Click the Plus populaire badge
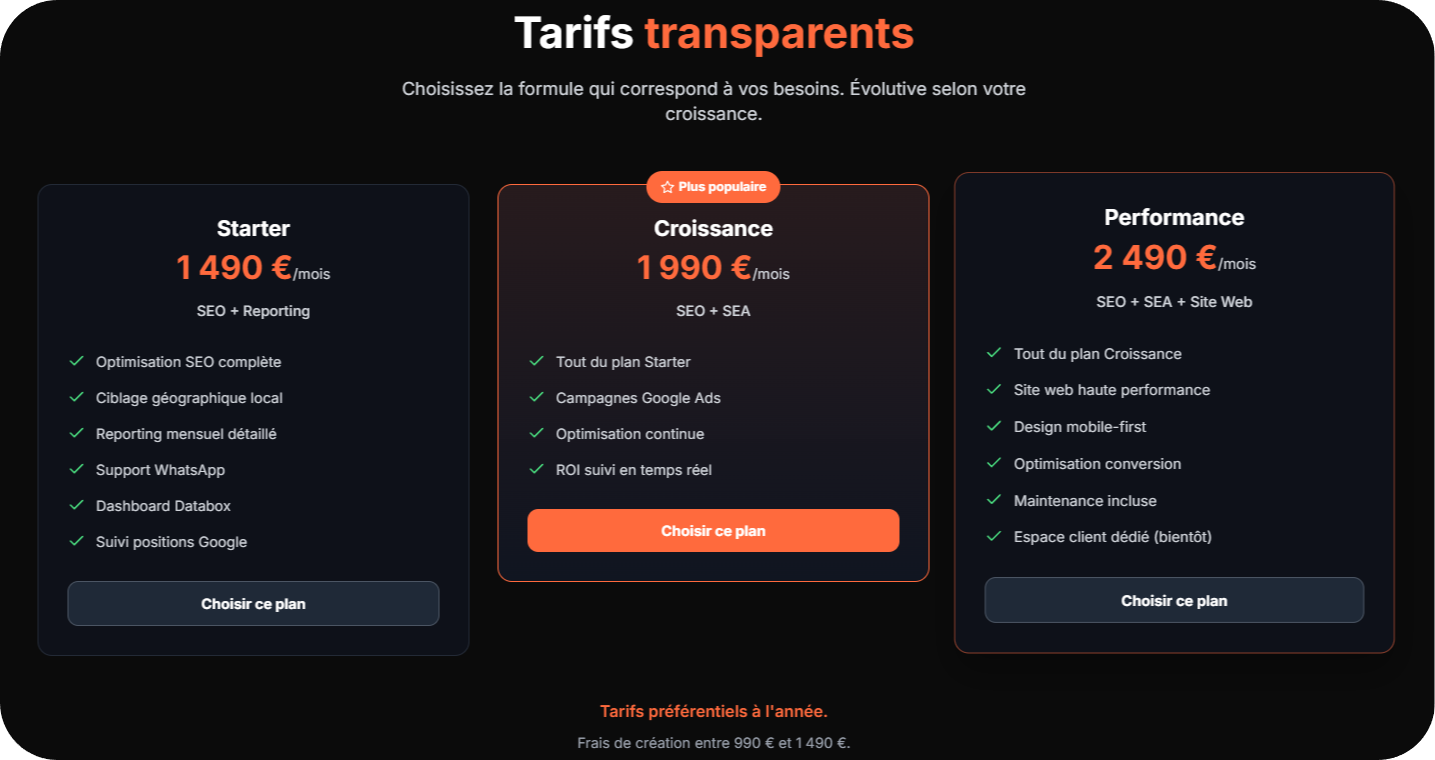Screen dimensions: 1435x760 pyautogui.click(x=713, y=187)
